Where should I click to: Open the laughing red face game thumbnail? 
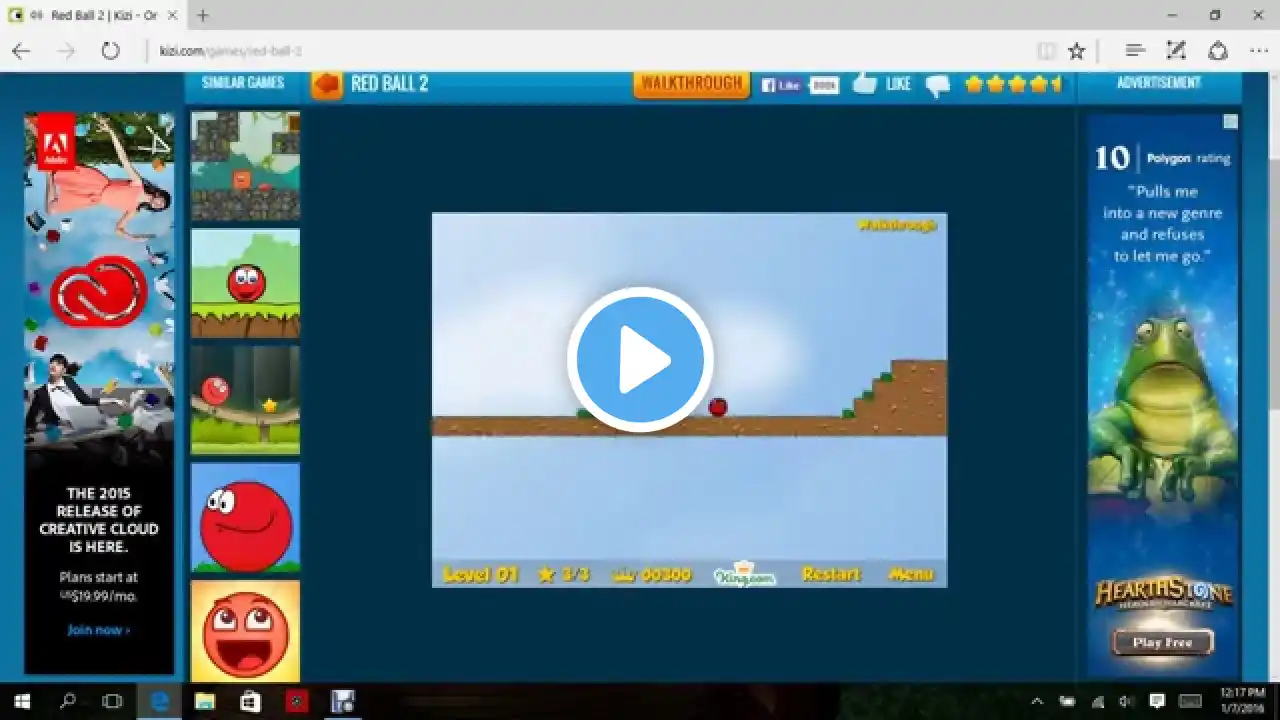pos(245,631)
